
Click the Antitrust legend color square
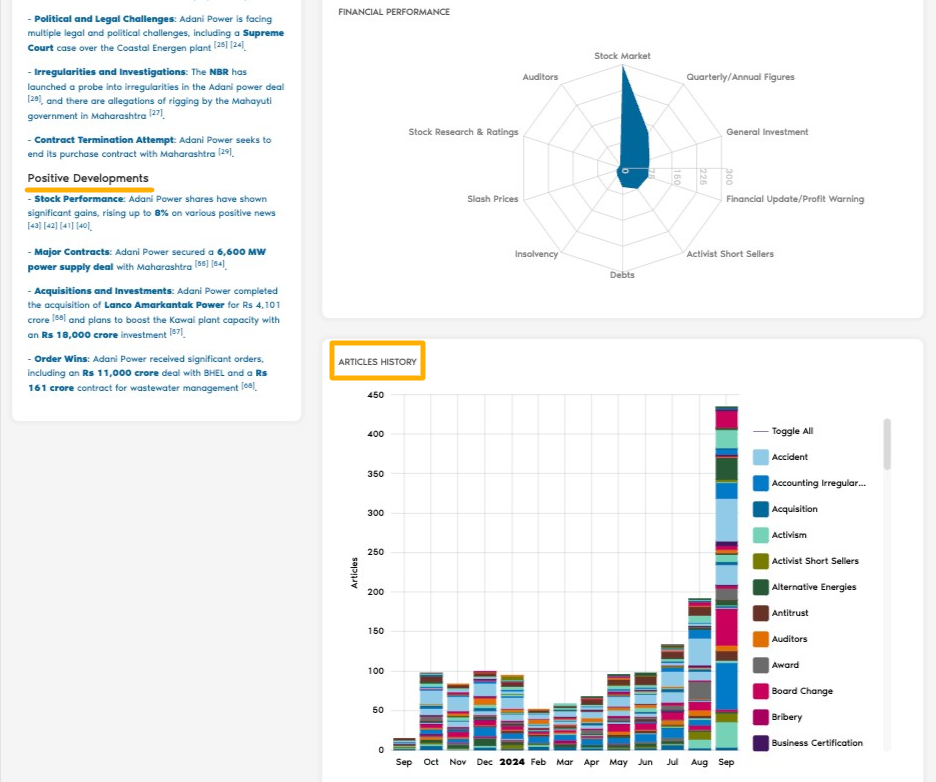click(760, 613)
